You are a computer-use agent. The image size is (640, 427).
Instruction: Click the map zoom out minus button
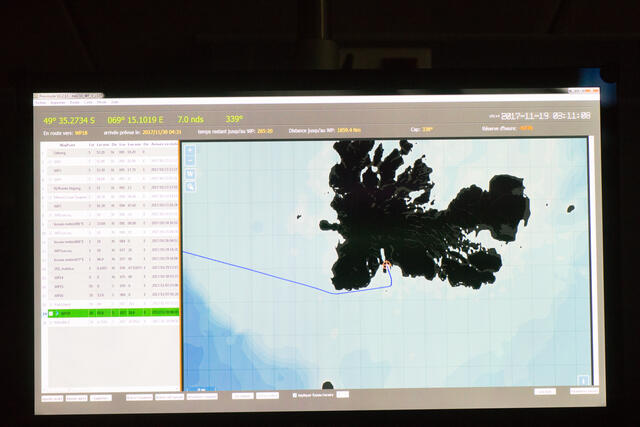tap(190, 162)
